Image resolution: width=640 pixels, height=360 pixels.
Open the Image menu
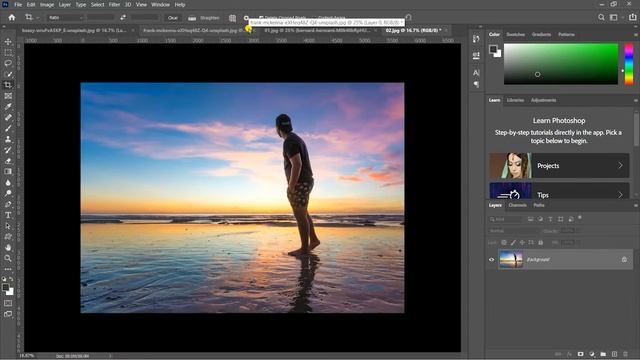(47, 4)
